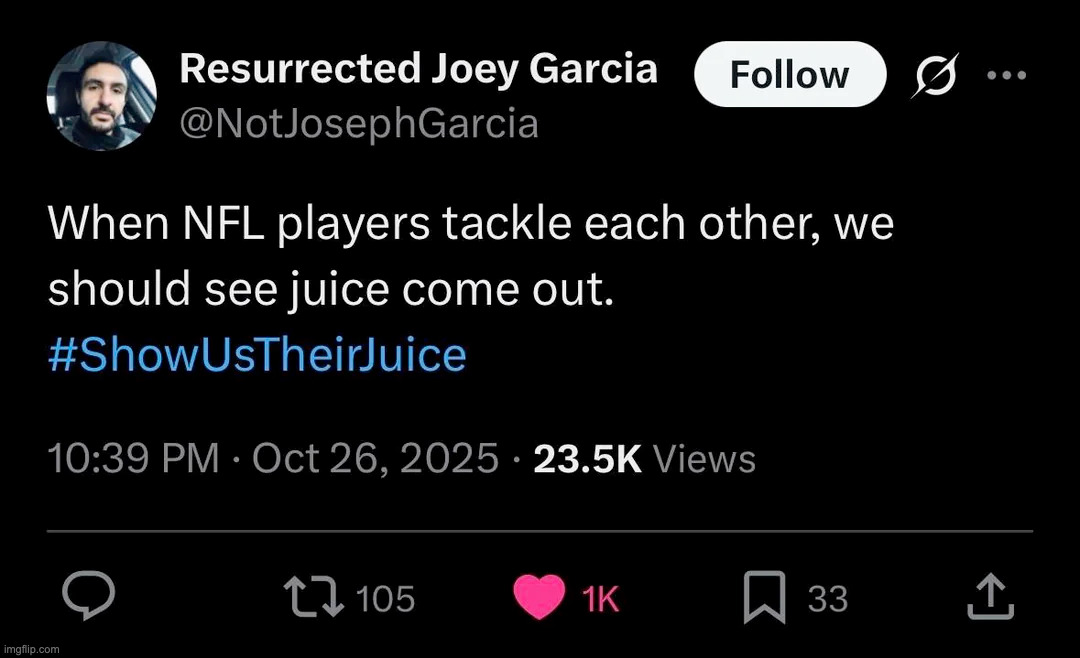
Task: Click the Grok slashed-circle icon
Action: tap(931, 76)
